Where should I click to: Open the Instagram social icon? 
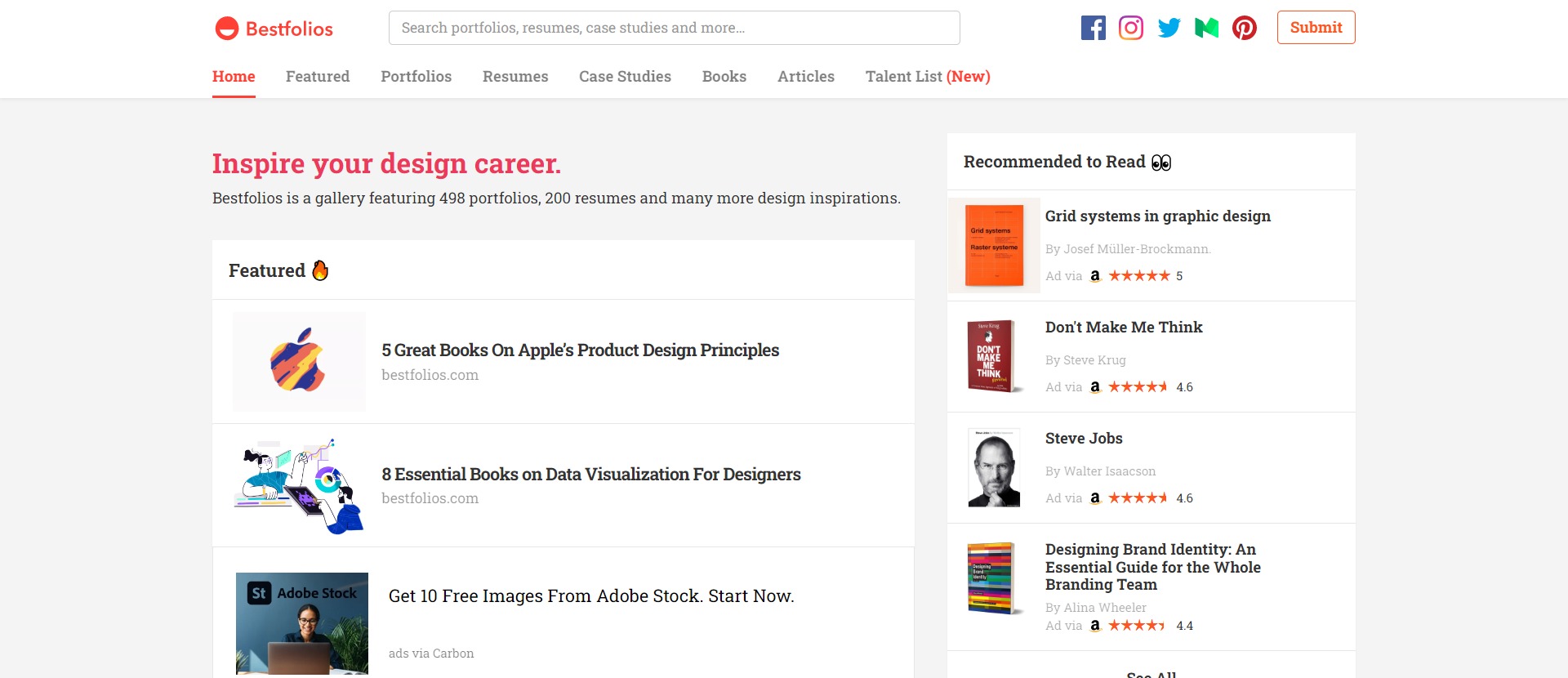[1131, 28]
